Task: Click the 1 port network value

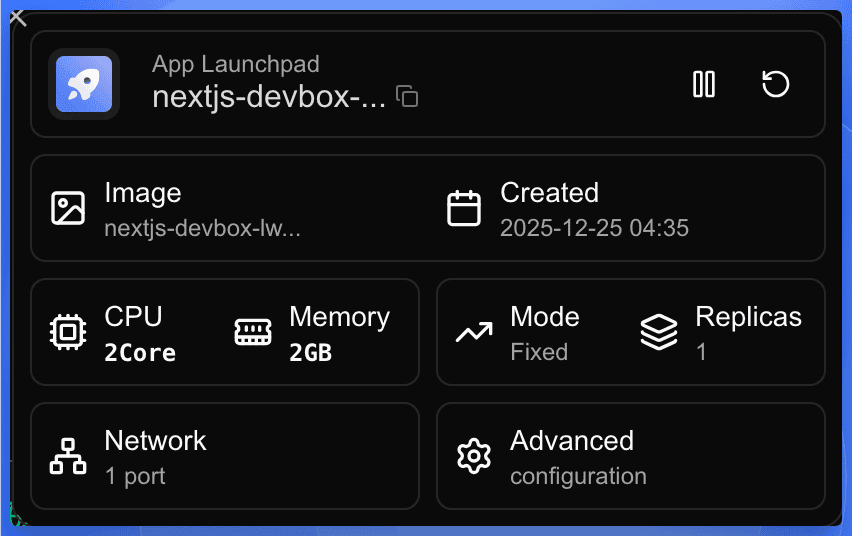Action: click(x=135, y=476)
